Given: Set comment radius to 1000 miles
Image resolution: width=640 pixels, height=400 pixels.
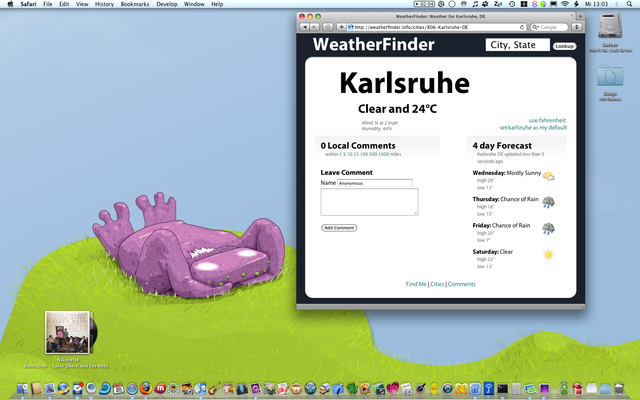Looking at the screenshot, I should pyautogui.click(x=383, y=154).
